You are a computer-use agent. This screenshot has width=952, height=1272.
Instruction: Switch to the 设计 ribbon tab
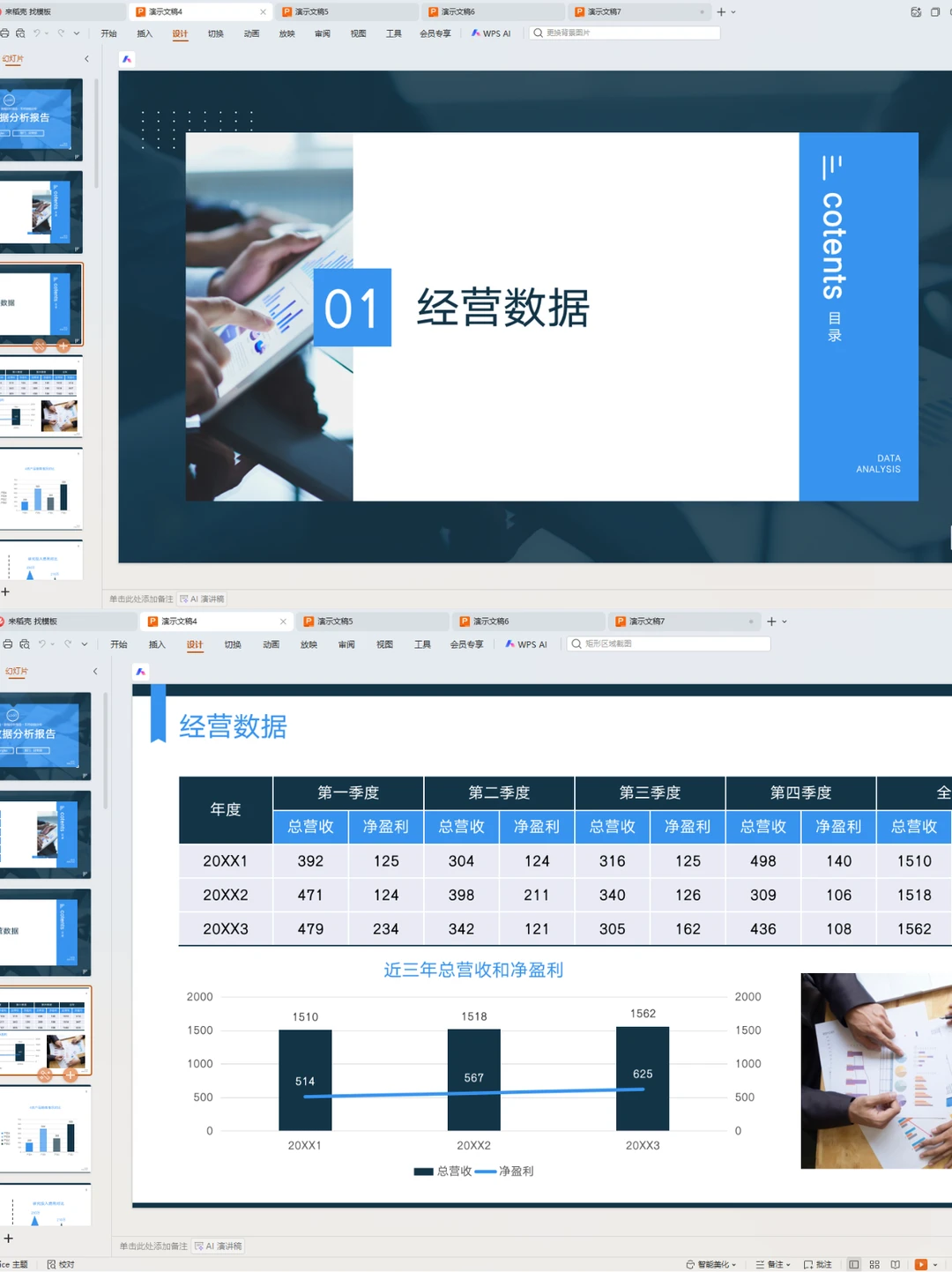click(x=181, y=33)
